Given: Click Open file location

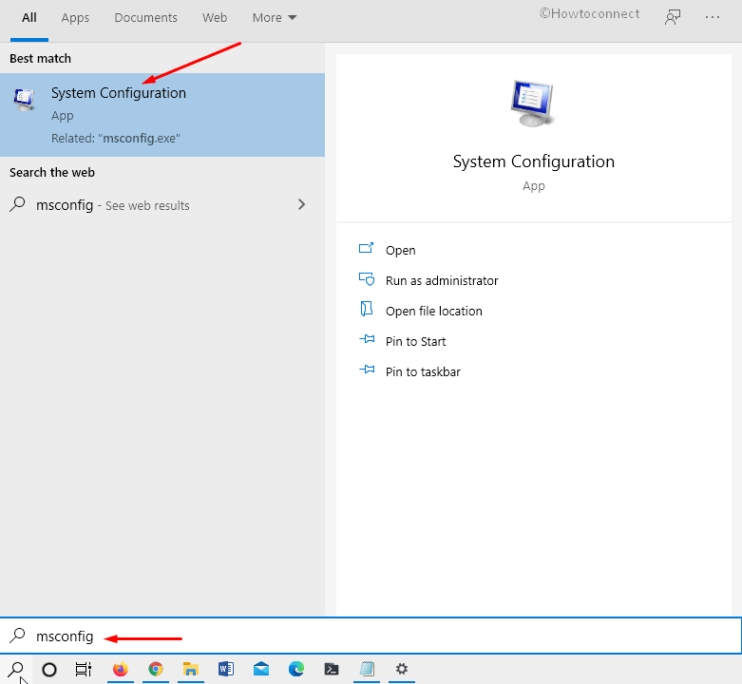Looking at the screenshot, I should click(x=433, y=311).
